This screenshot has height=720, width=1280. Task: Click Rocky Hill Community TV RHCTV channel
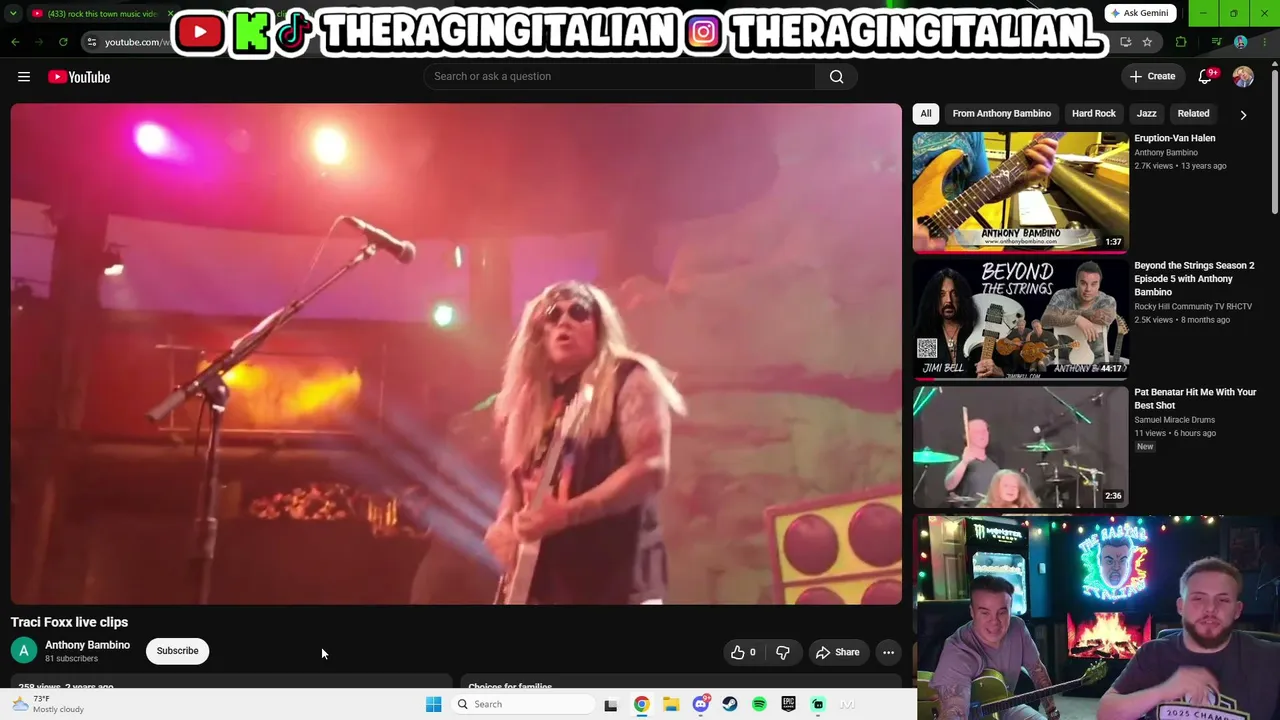point(1193,307)
